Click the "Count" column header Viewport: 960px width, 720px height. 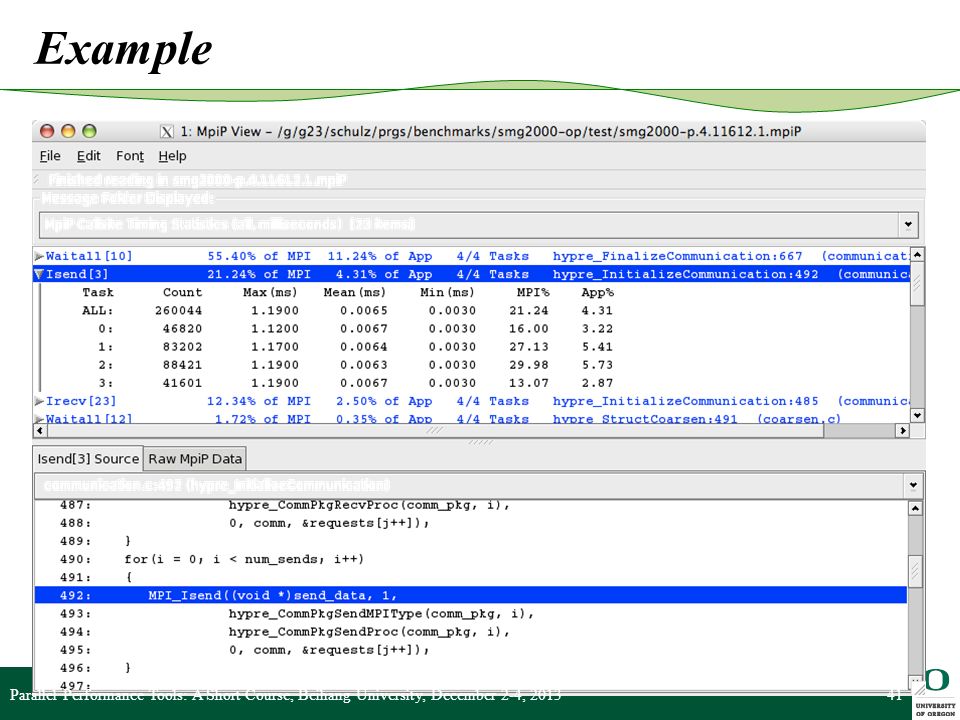(182, 293)
